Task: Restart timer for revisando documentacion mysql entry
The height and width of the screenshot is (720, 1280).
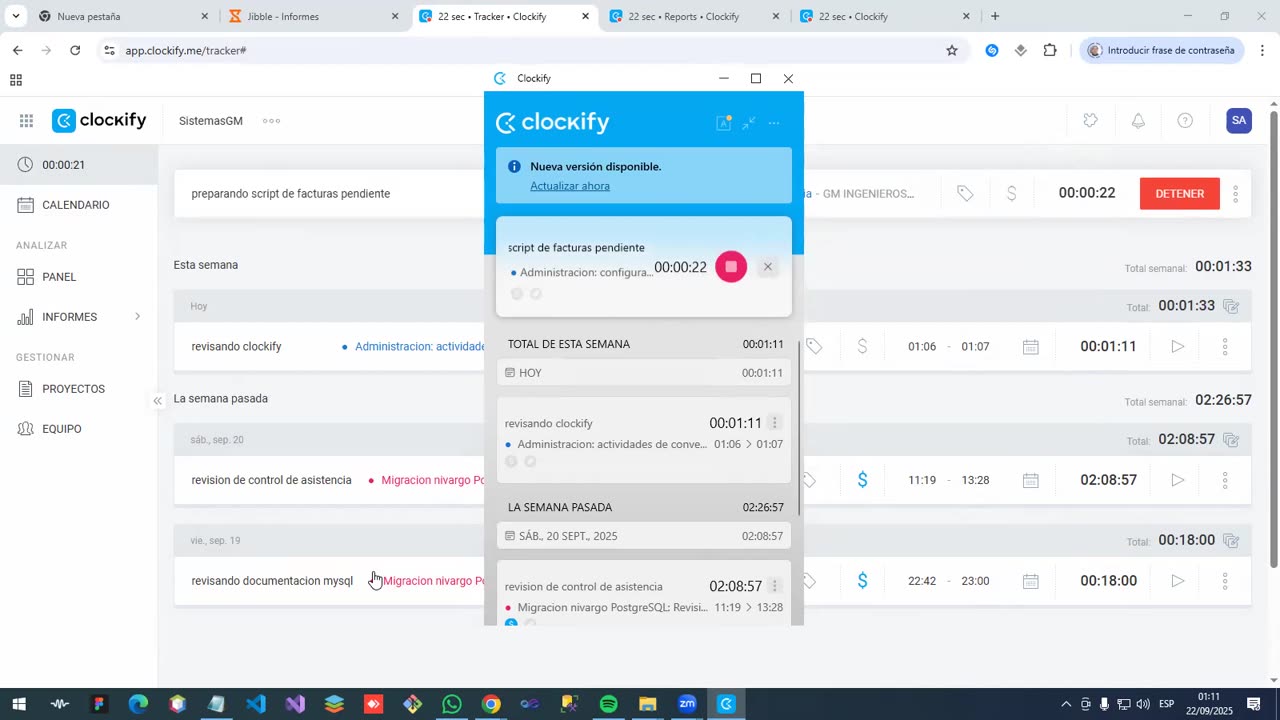Action: [1178, 581]
